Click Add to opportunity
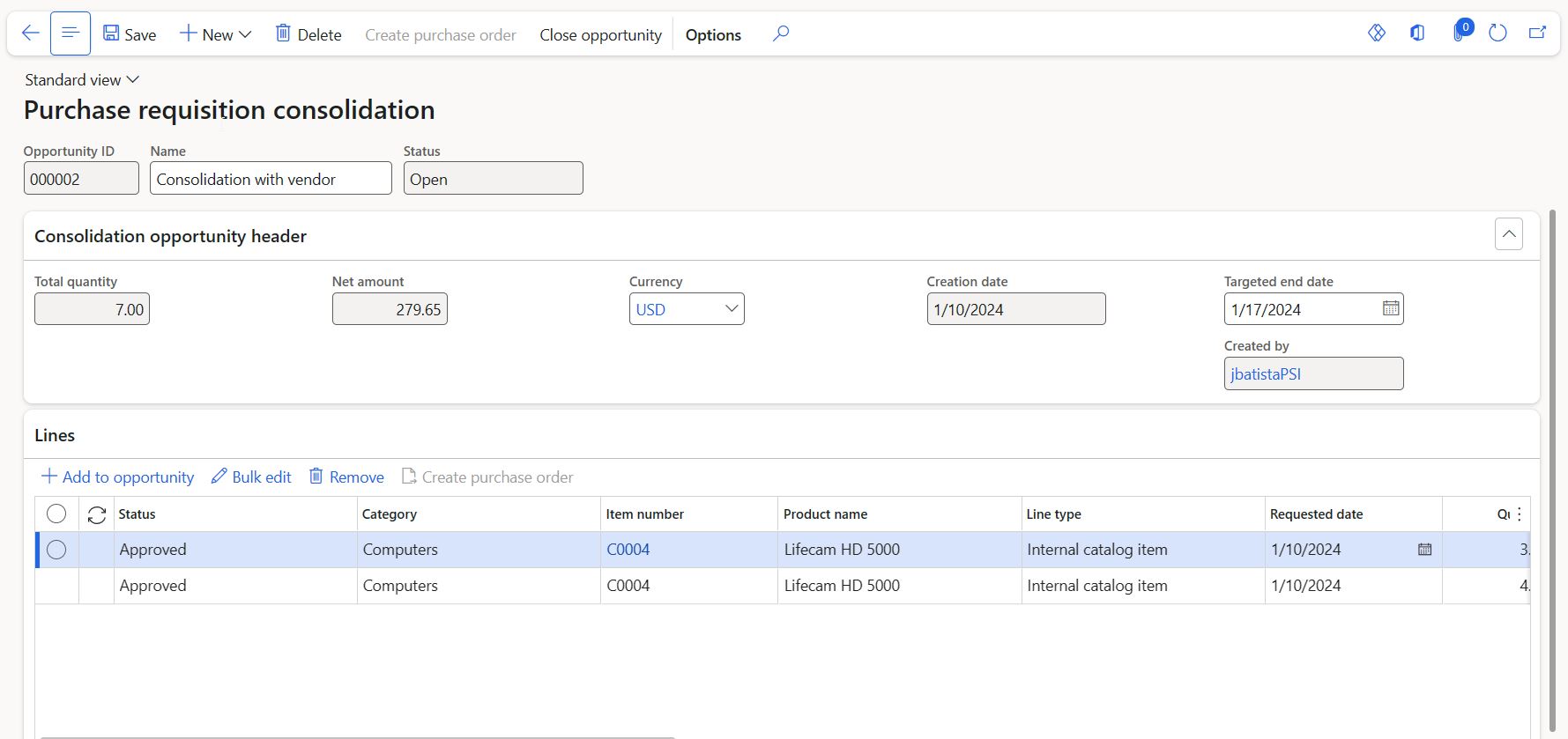Image resolution: width=1568 pixels, height=739 pixels. 118,477
